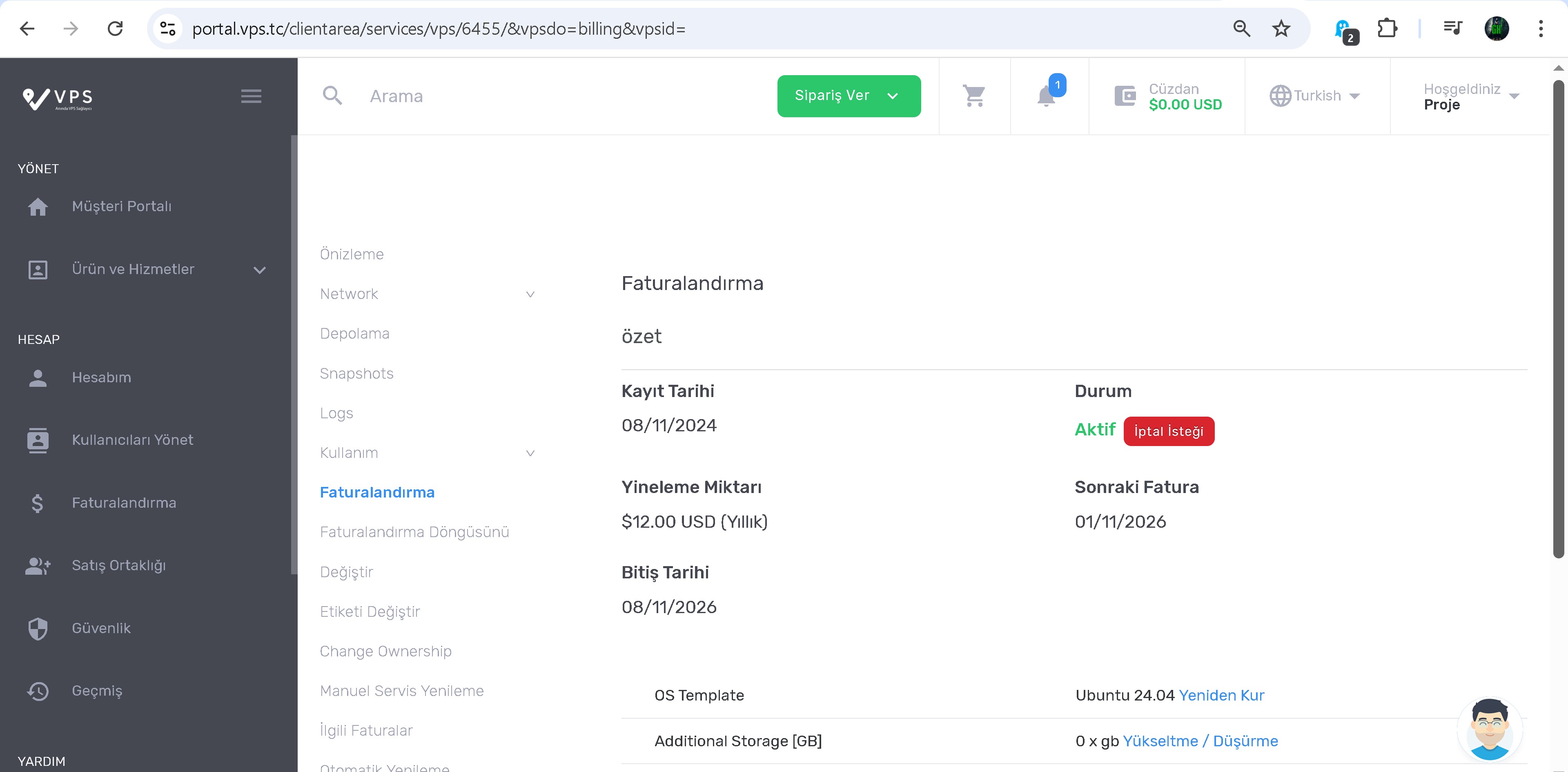
Task: Expand Ürün ve Hizmetler chevron
Action: coord(260,270)
